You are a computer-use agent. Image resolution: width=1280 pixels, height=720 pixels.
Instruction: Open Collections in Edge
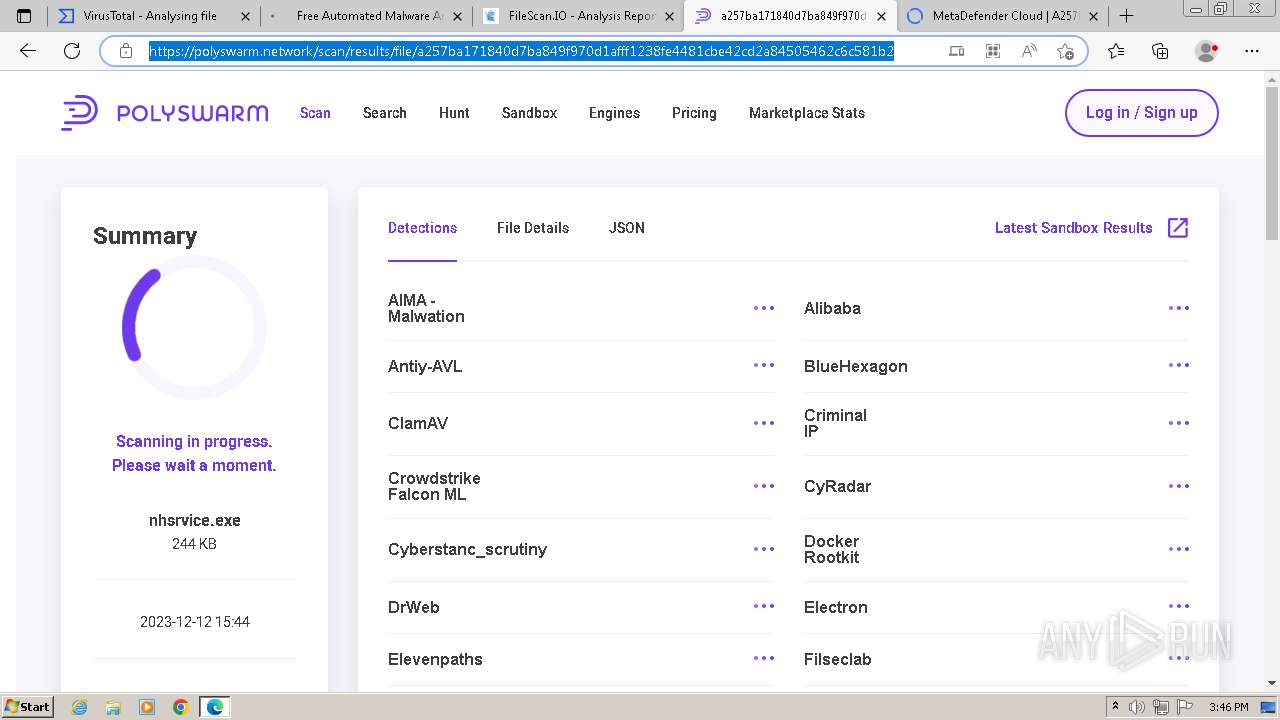[1160, 51]
